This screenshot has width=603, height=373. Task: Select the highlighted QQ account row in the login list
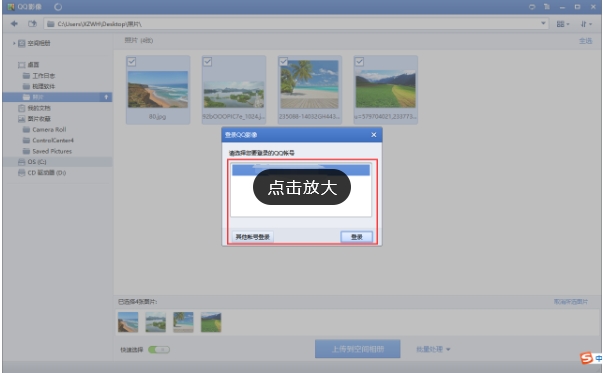pos(301,170)
